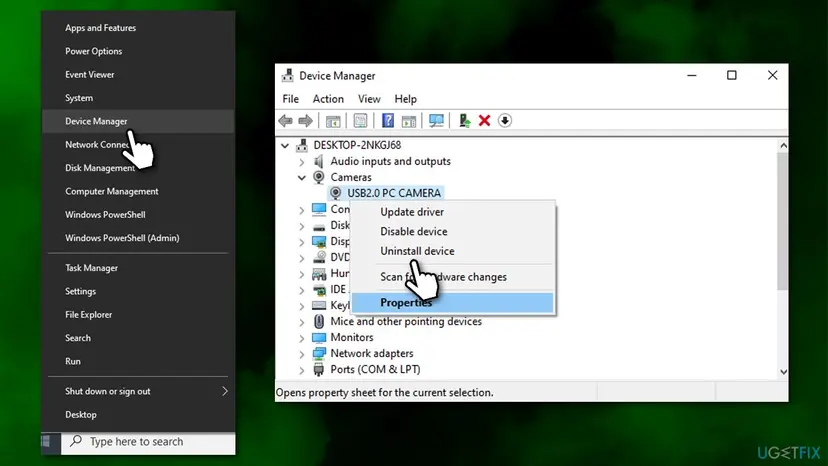Click the Forward arrow in Device Manager toolbar

305,120
